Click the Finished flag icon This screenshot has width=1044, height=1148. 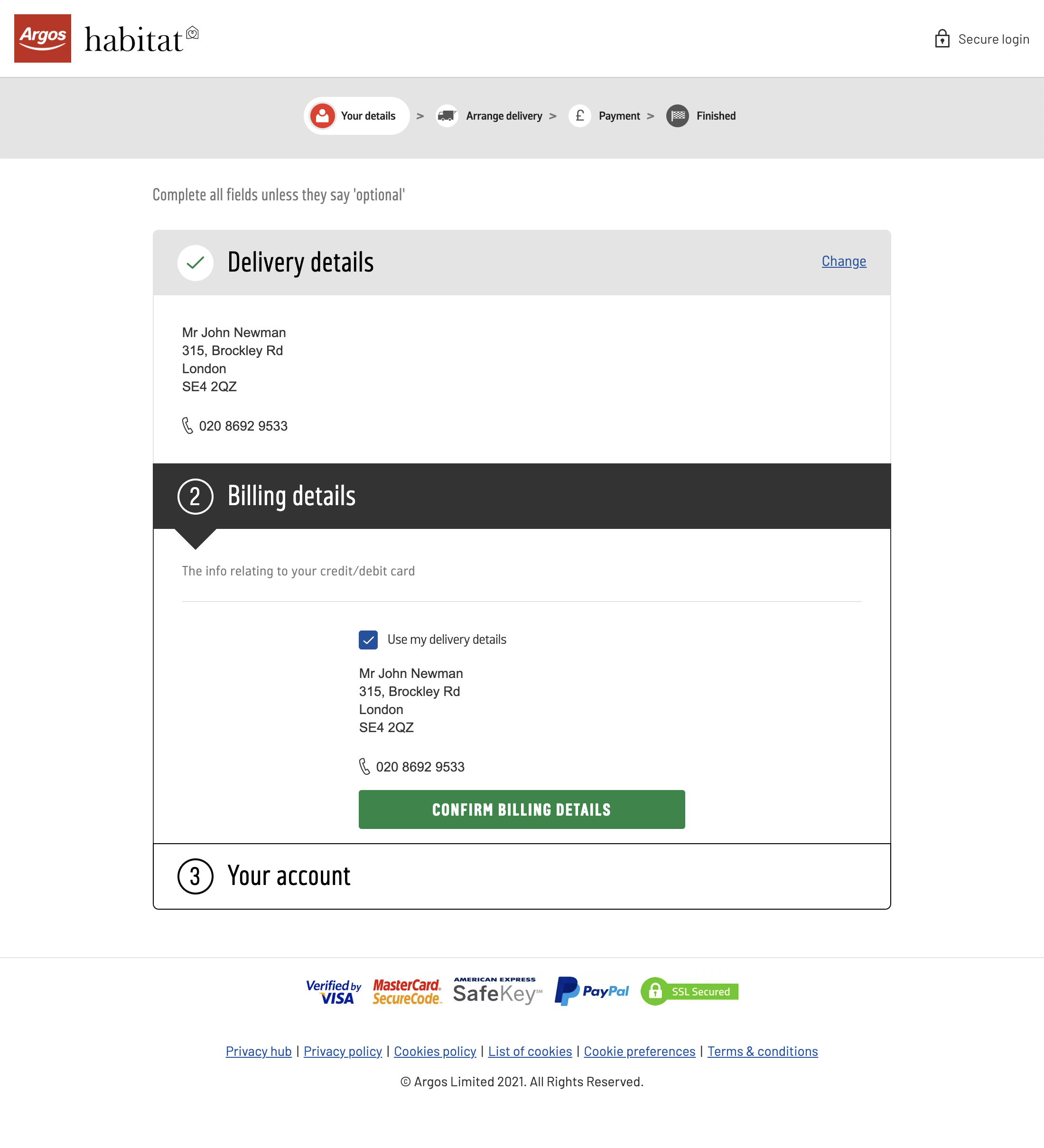coord(677,115)
